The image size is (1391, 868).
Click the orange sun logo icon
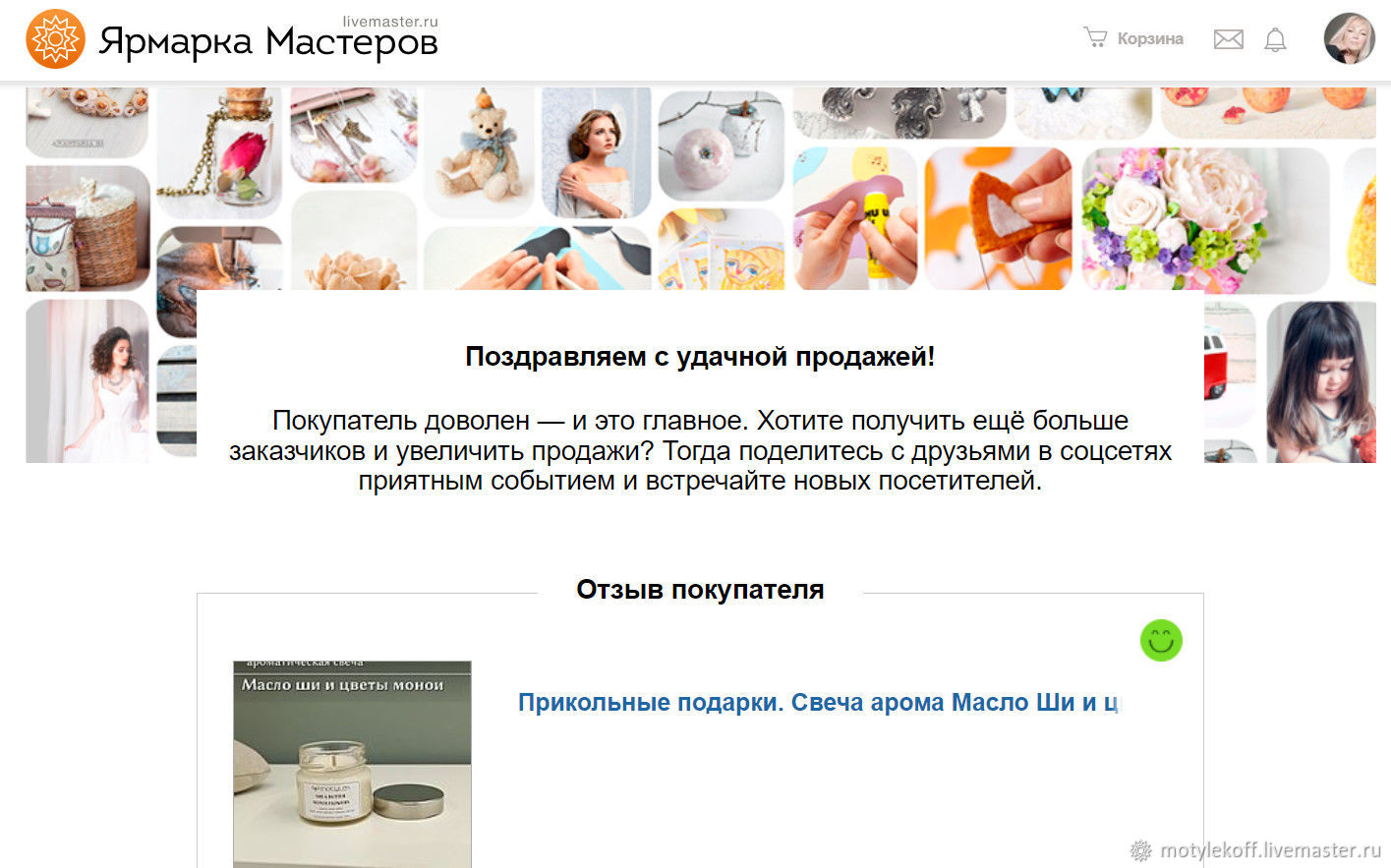(x=55, y=39)
